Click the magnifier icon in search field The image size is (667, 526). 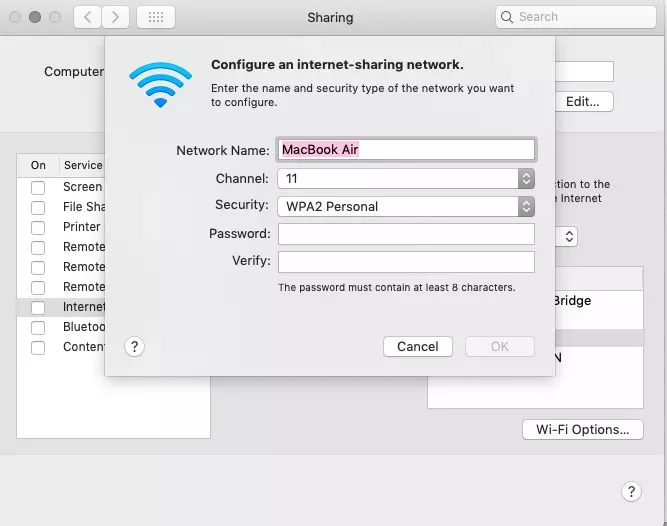point(506,17)
